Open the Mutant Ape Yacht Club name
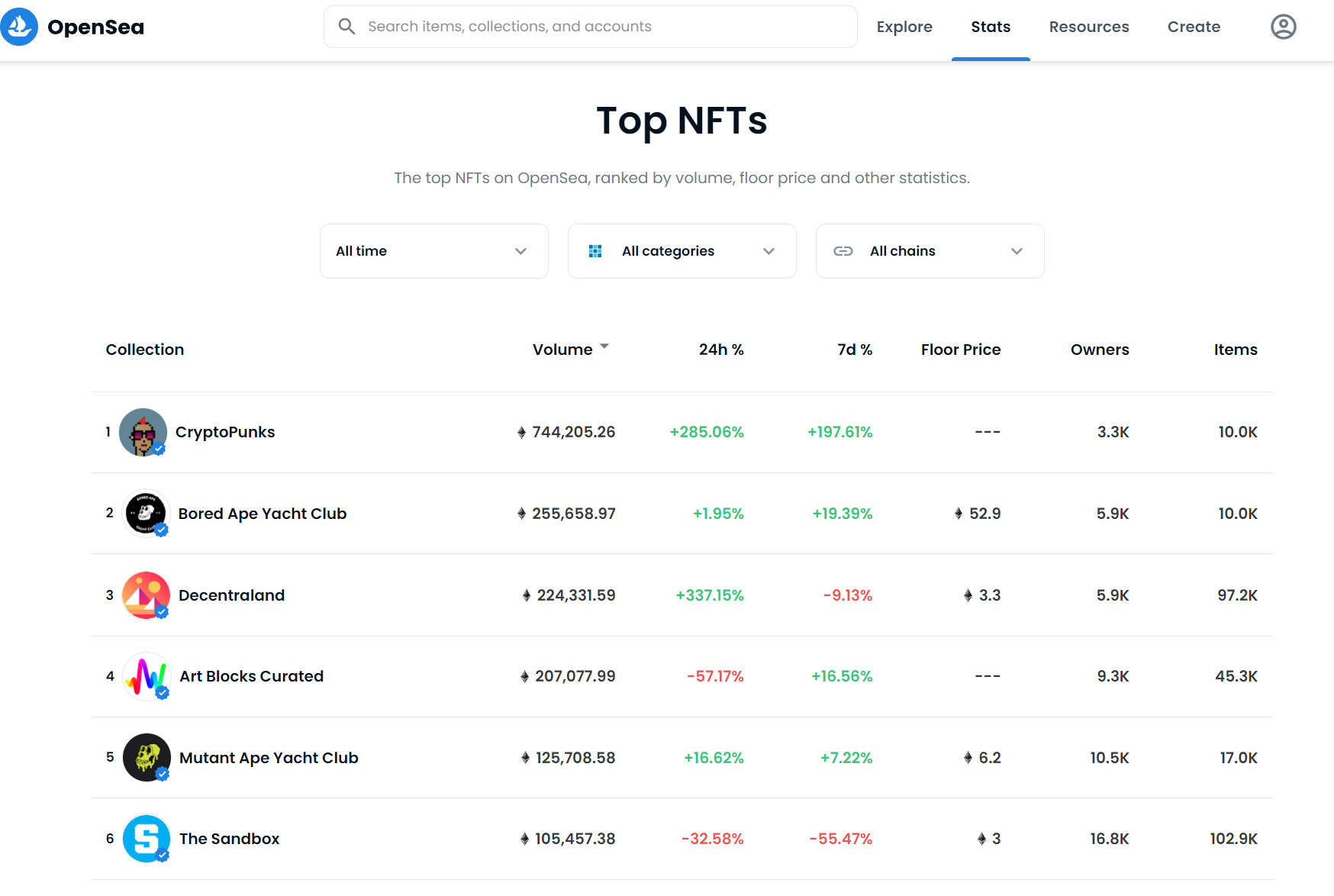1334x896 pixels. (269, 758)
